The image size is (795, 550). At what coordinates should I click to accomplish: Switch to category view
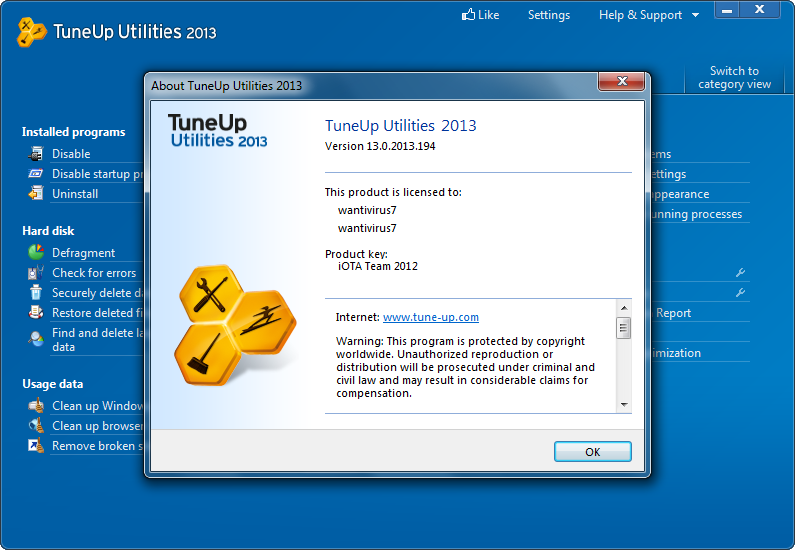[x=734, y=78]
